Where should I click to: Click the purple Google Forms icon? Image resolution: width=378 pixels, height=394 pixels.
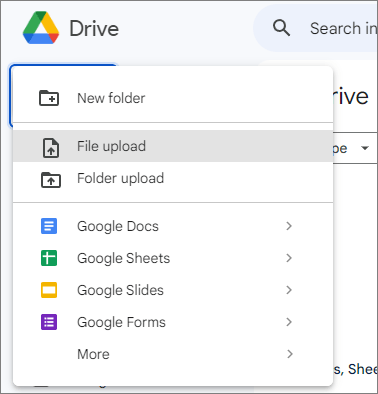coord(49,322)
